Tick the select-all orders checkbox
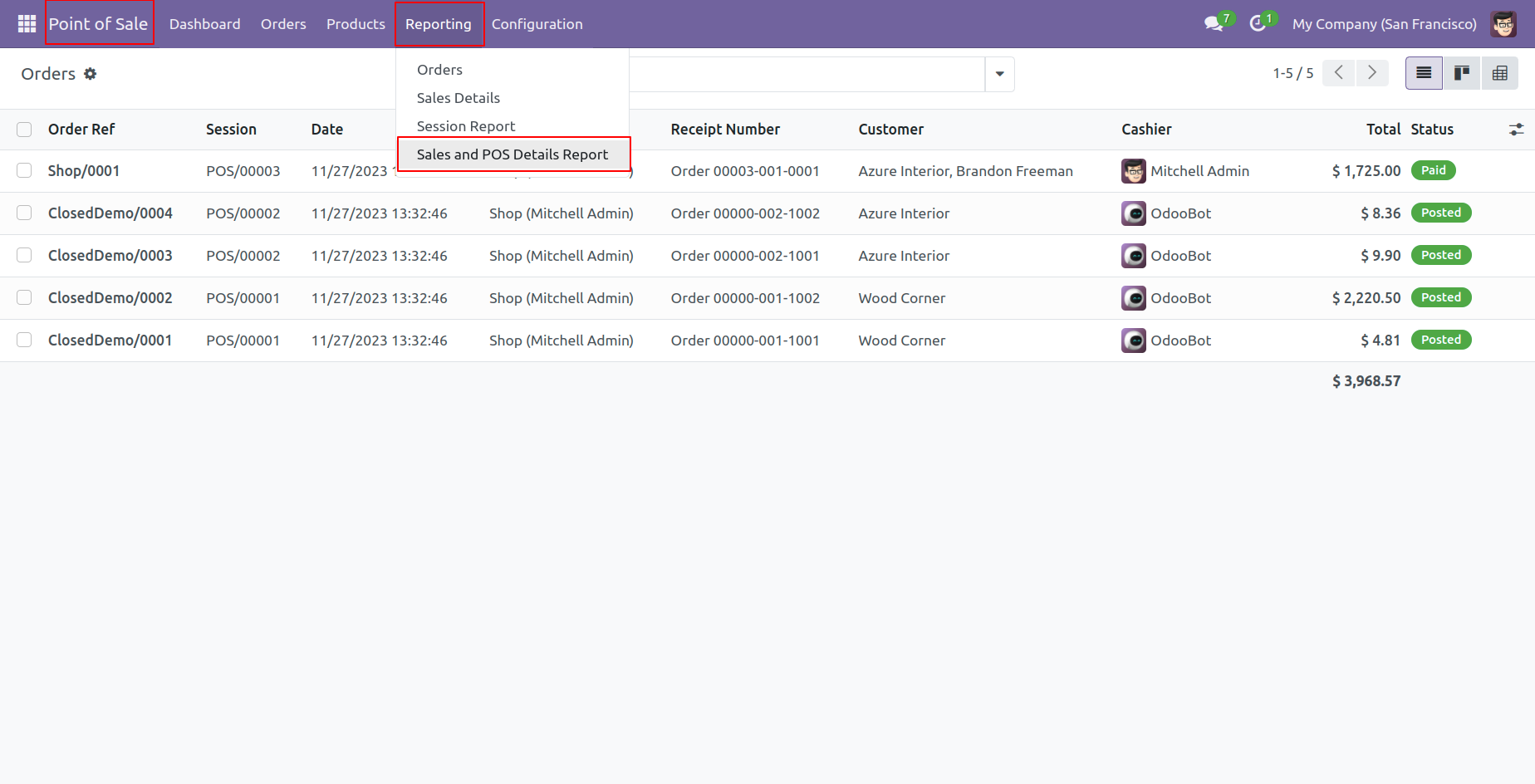This screenshot has height=784, width=1535. coord(24,130)
